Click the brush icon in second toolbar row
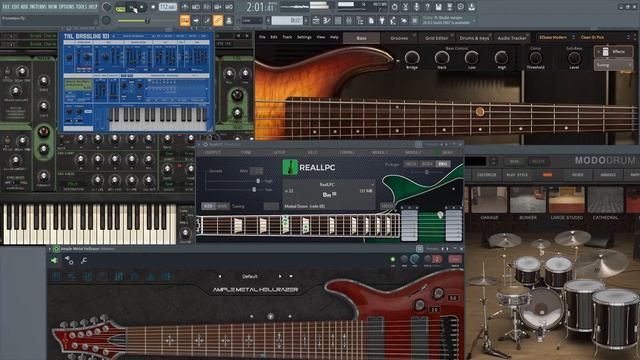The image size is (640, 360). click(207, 20)
